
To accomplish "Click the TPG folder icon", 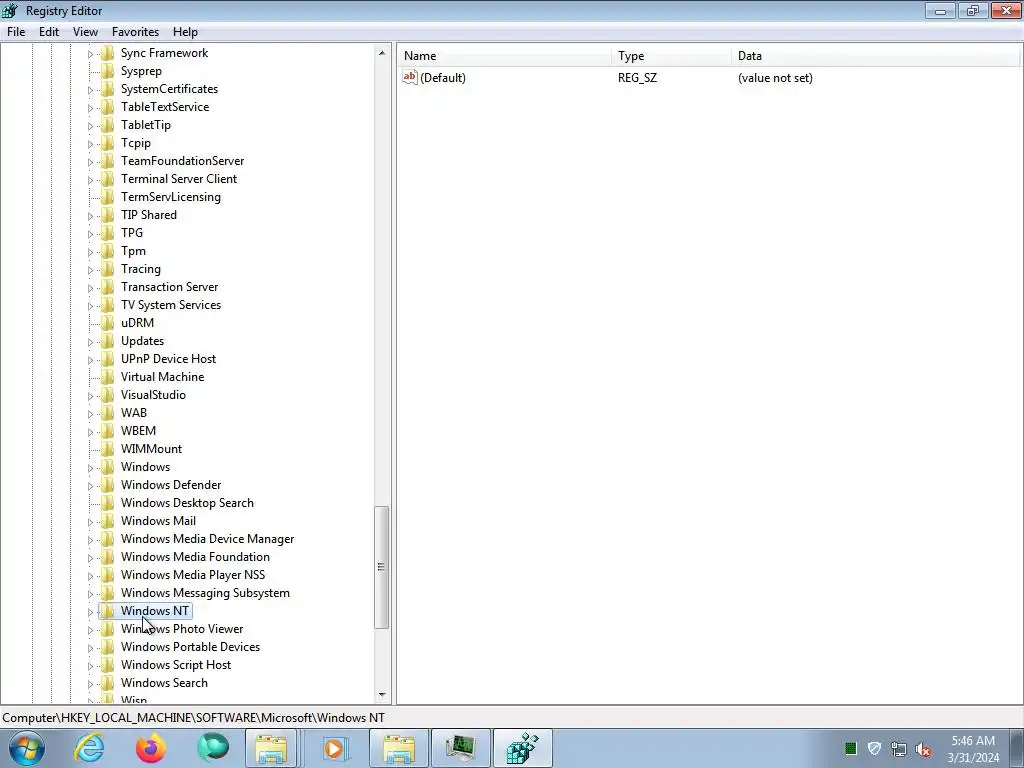I will coord(108,232).
